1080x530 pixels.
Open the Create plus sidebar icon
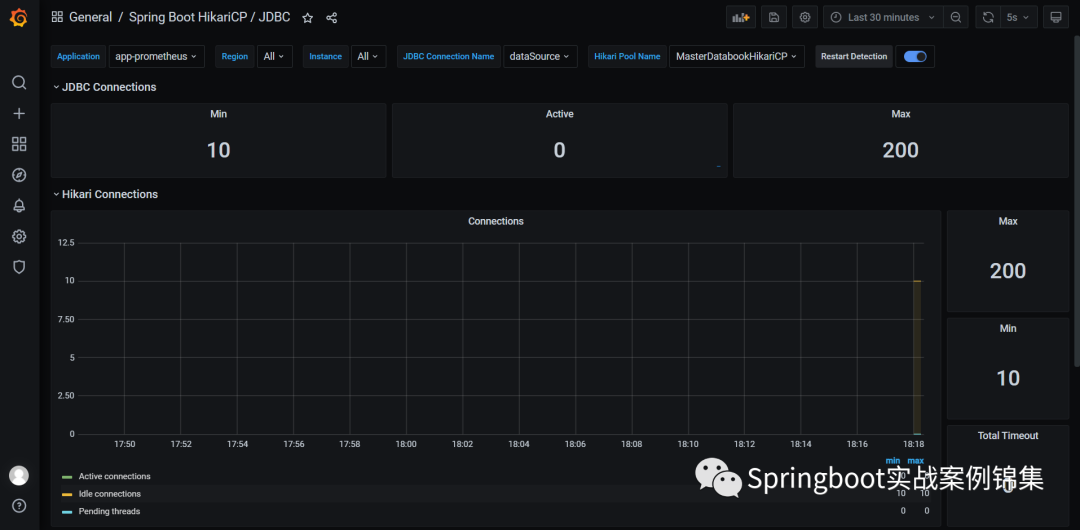[19, 114]
